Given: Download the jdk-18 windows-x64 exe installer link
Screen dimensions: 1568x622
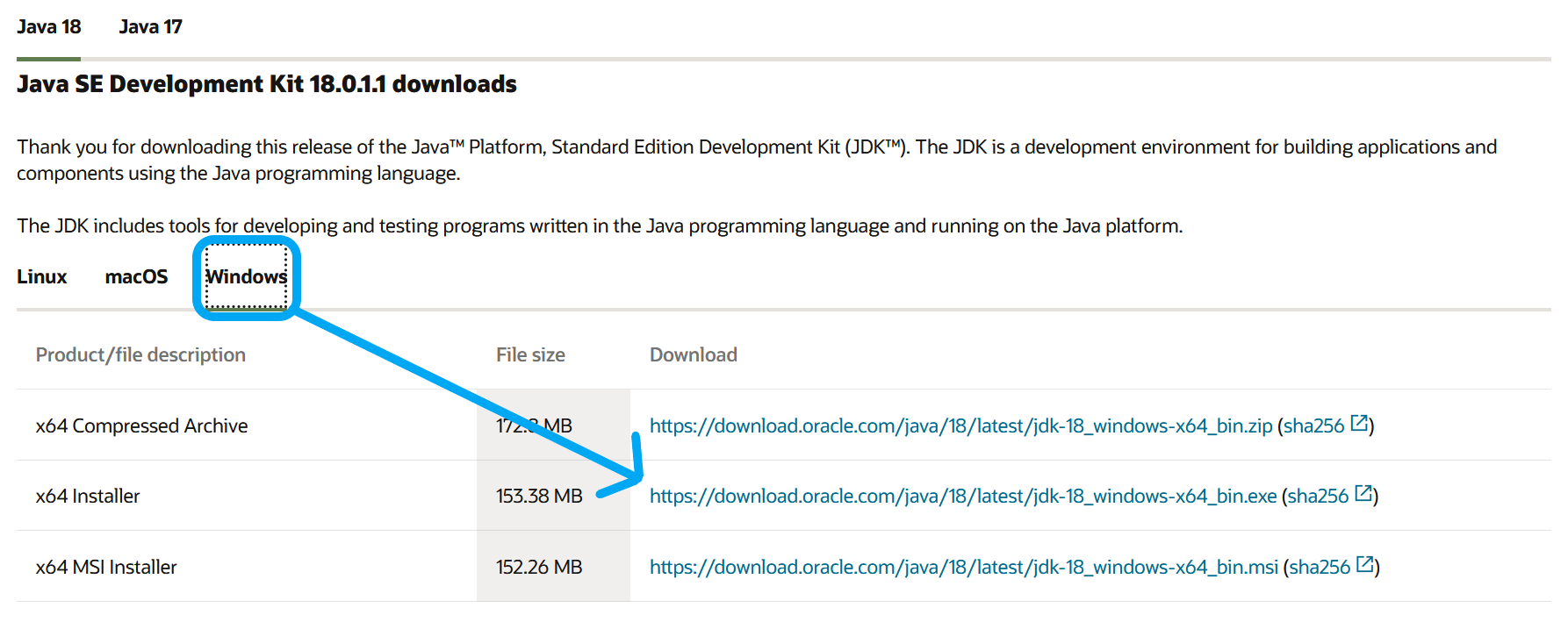Looking at the screenshot, I should coord(962,497).
